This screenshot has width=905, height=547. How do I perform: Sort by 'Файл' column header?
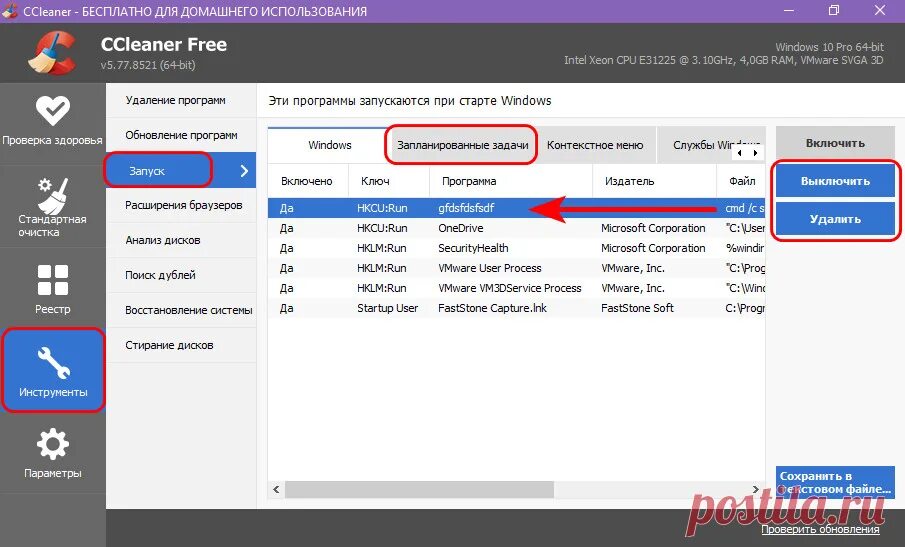(741, 181)
